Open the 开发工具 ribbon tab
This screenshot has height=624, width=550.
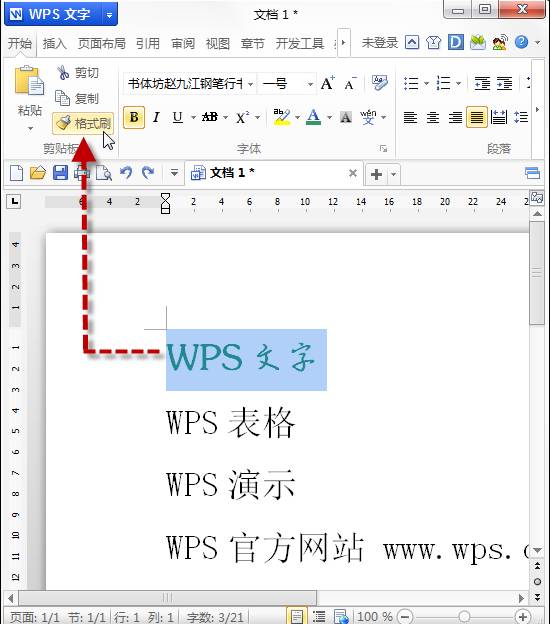(x=300, y=43)
